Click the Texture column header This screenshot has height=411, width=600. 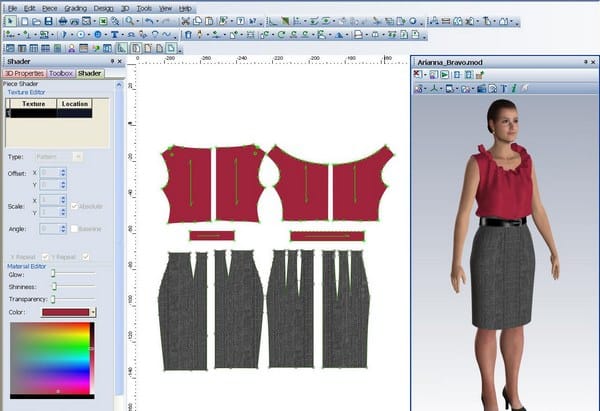[33, 104]
